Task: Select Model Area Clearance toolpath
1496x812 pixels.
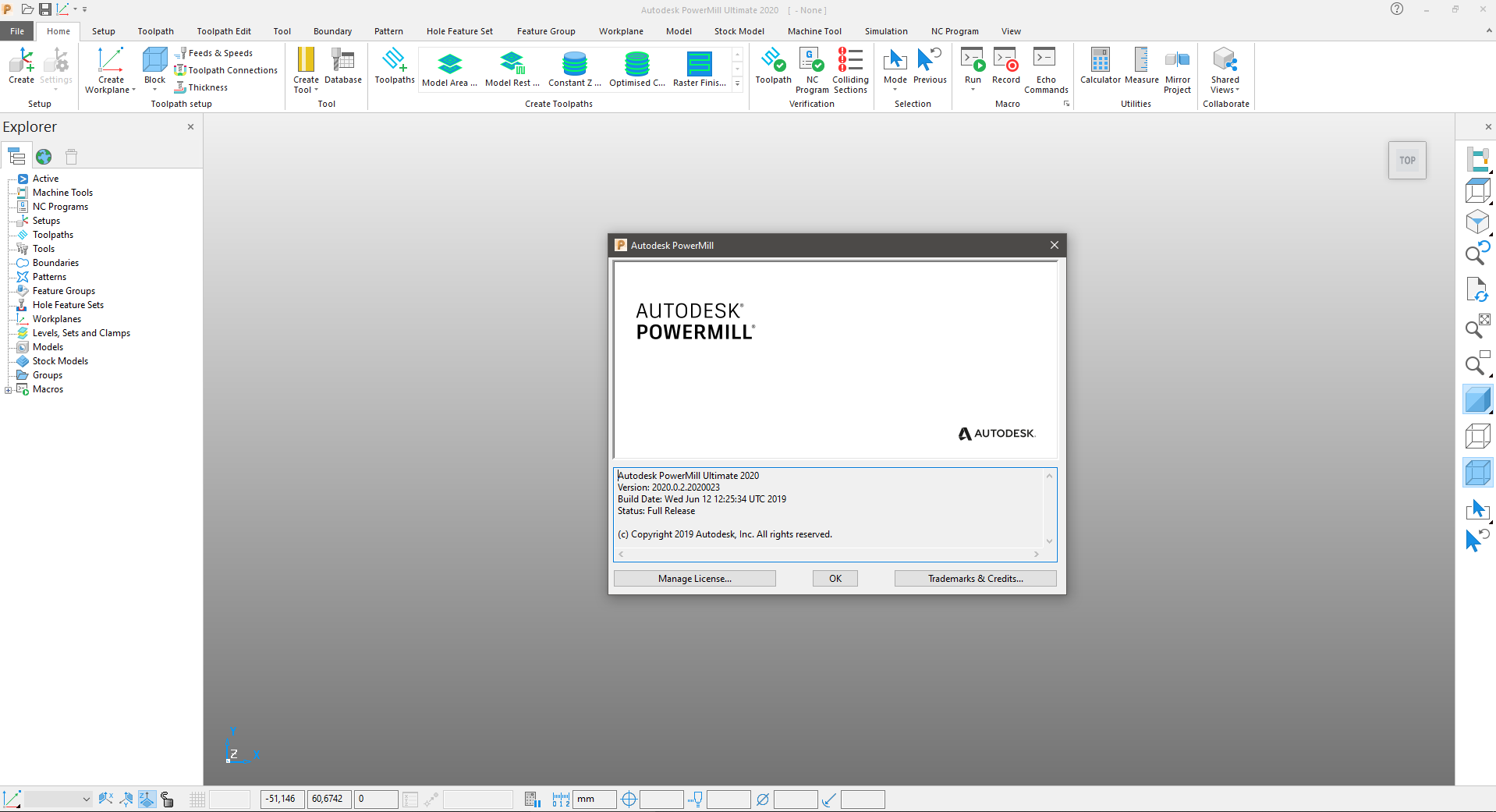Action: tap(449, 69)
